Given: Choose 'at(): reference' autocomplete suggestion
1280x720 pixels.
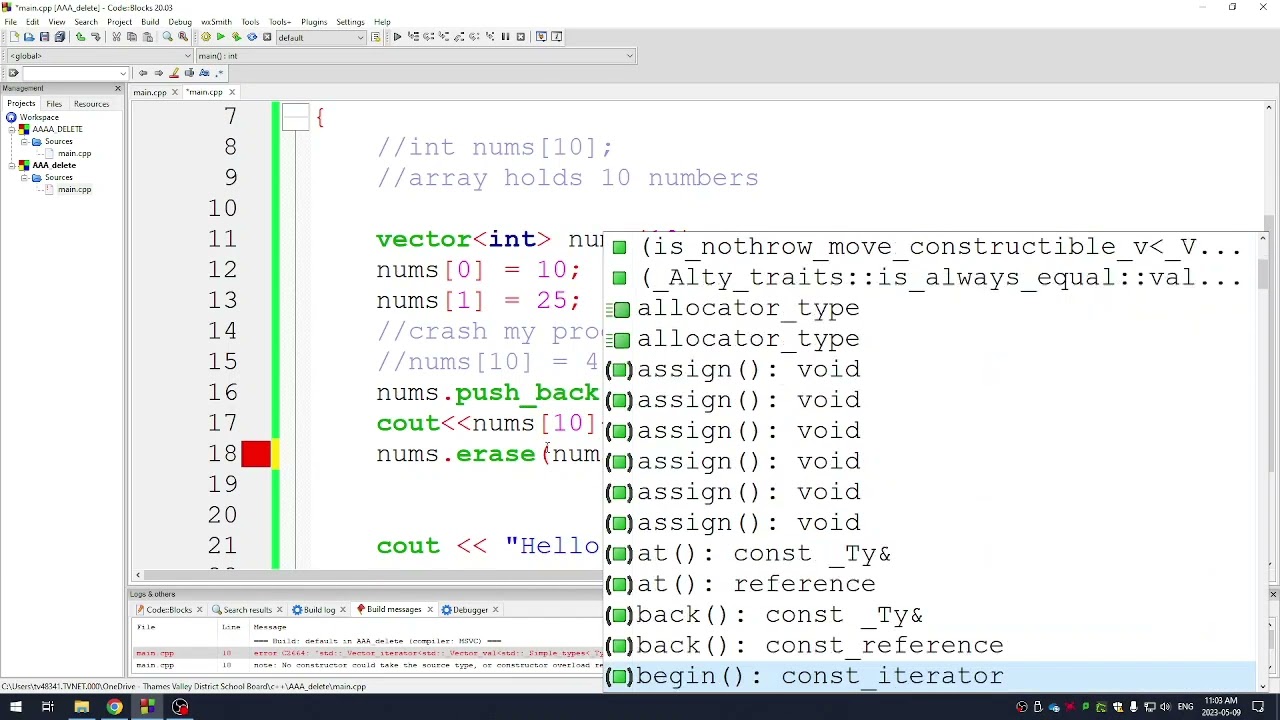Looking at the screenshot, I should coord(929,584).
